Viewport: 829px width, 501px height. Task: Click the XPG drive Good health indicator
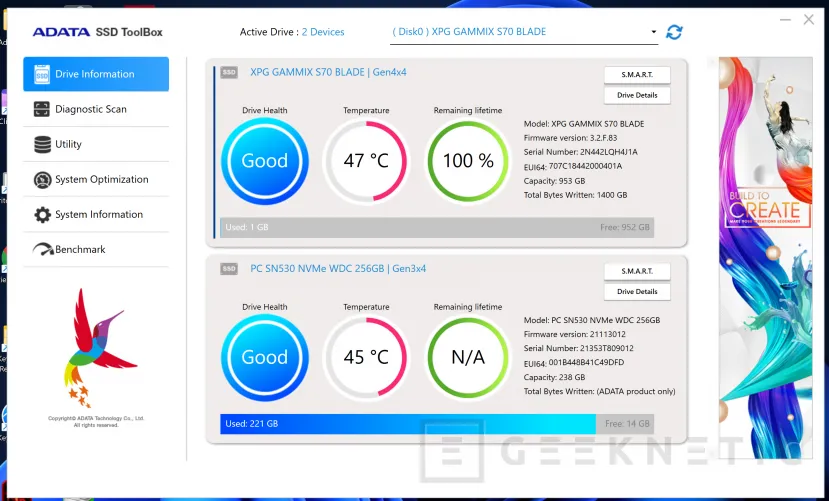tap(265, 161)
